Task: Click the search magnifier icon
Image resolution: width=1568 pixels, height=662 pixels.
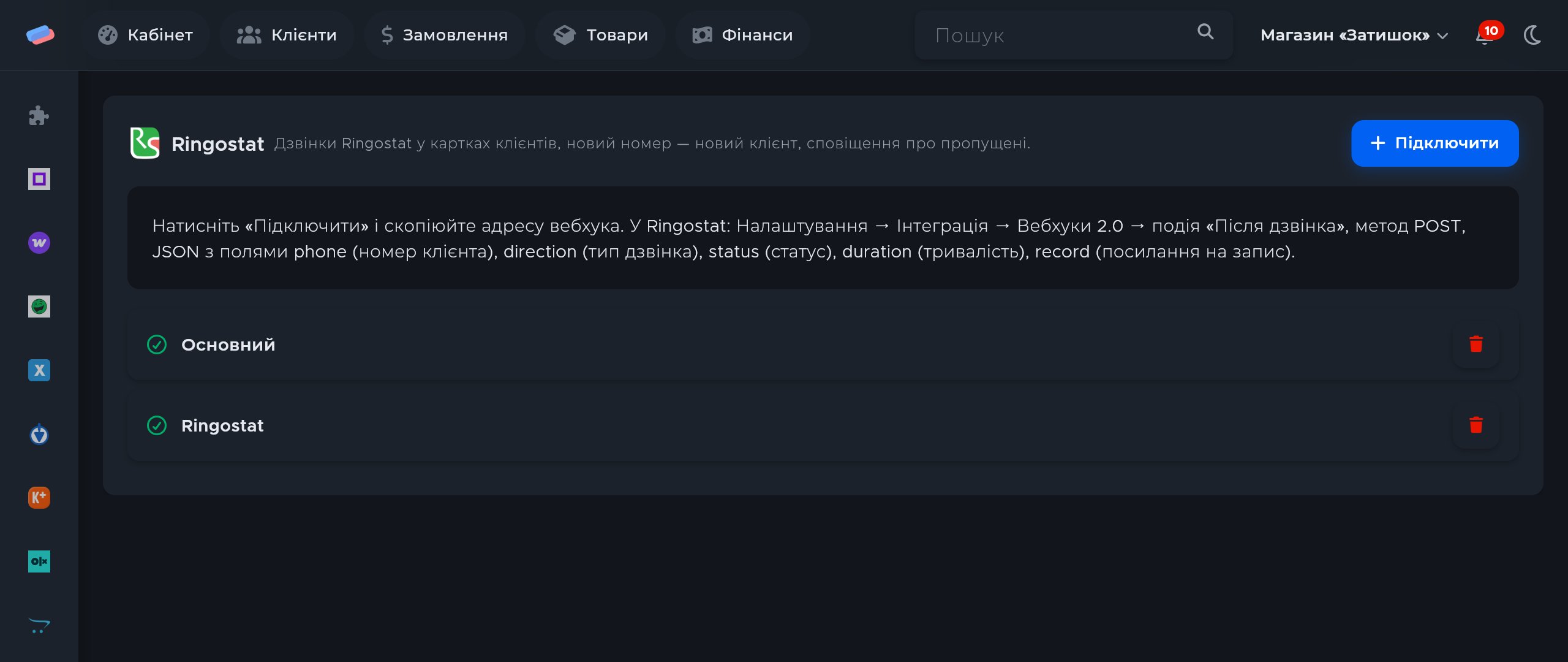Action: (x=1205, y=32)
